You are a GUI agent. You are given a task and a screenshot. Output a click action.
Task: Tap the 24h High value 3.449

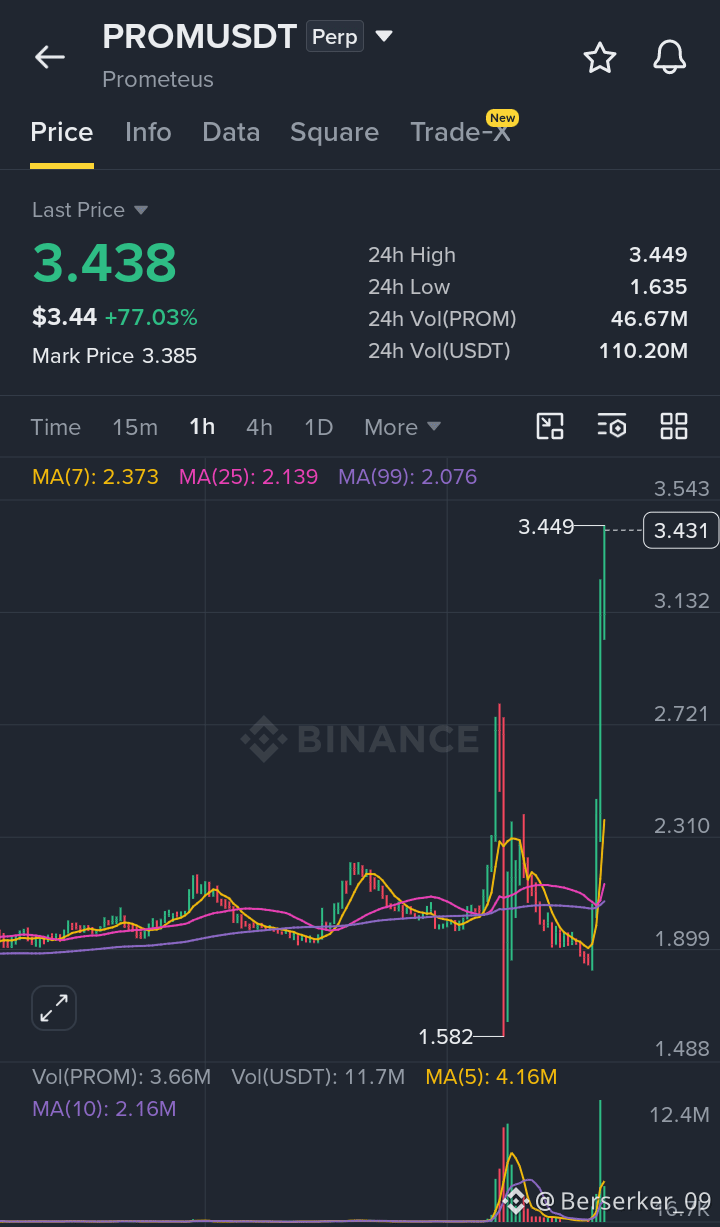coord(658,255)
